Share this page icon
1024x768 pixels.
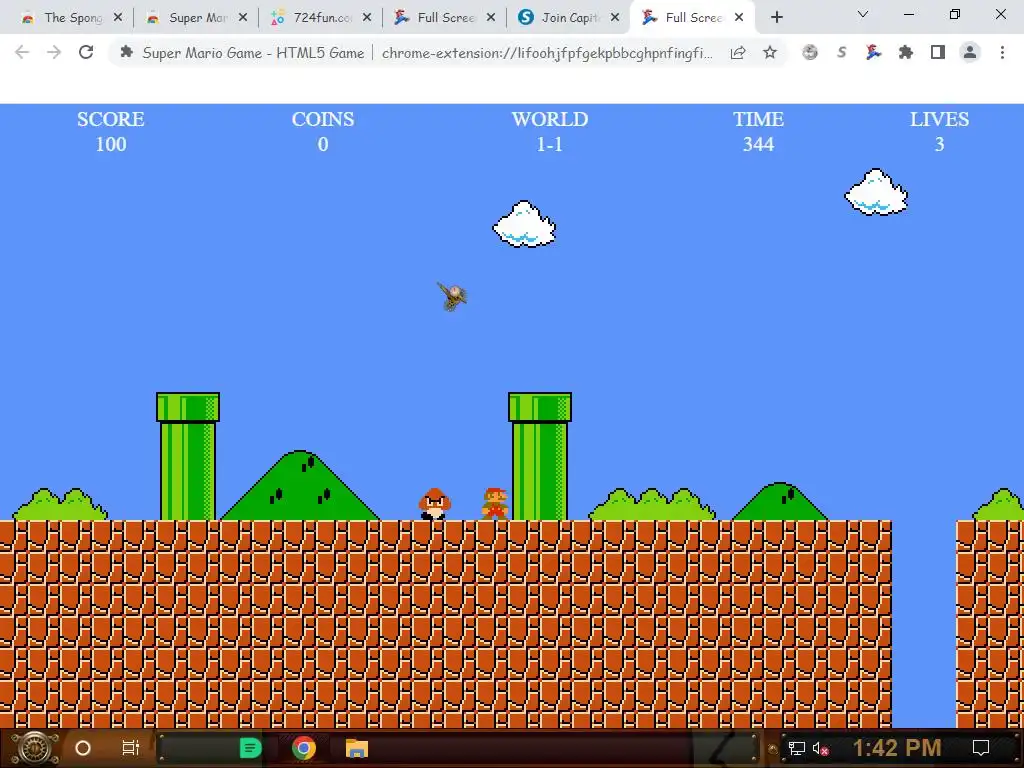[x=738, y=52]
